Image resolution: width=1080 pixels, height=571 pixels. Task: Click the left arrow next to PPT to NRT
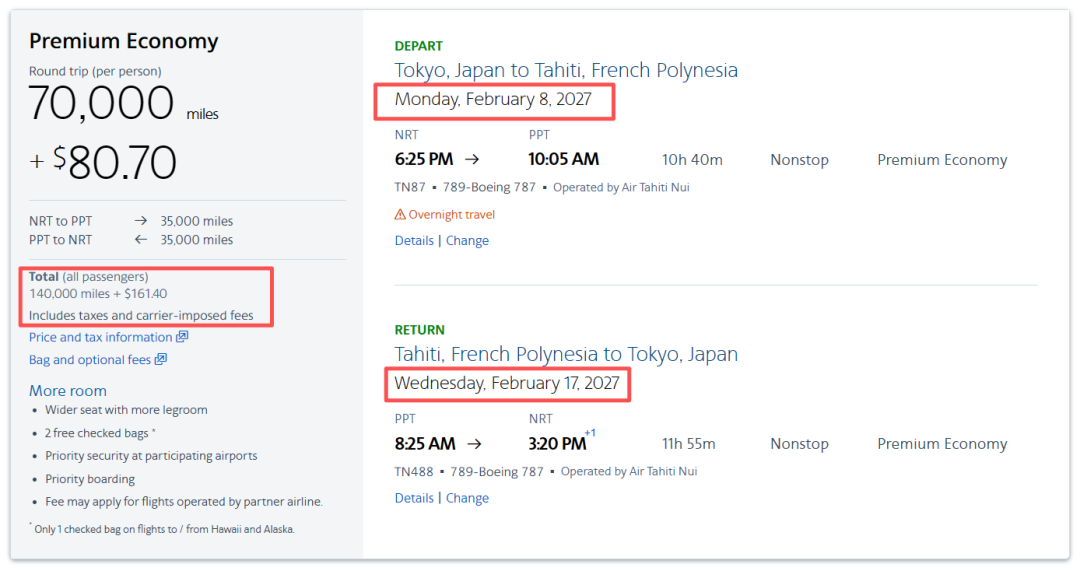(141, 240)
